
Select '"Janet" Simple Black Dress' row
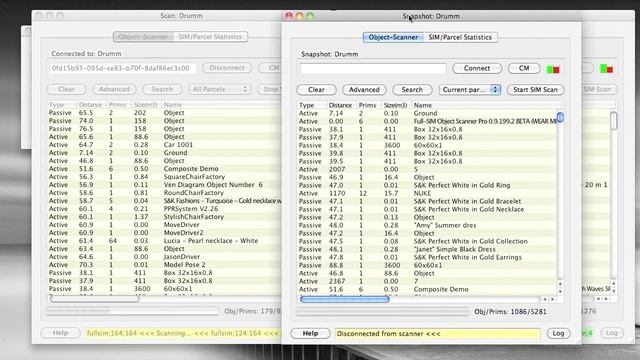point(427,249)
